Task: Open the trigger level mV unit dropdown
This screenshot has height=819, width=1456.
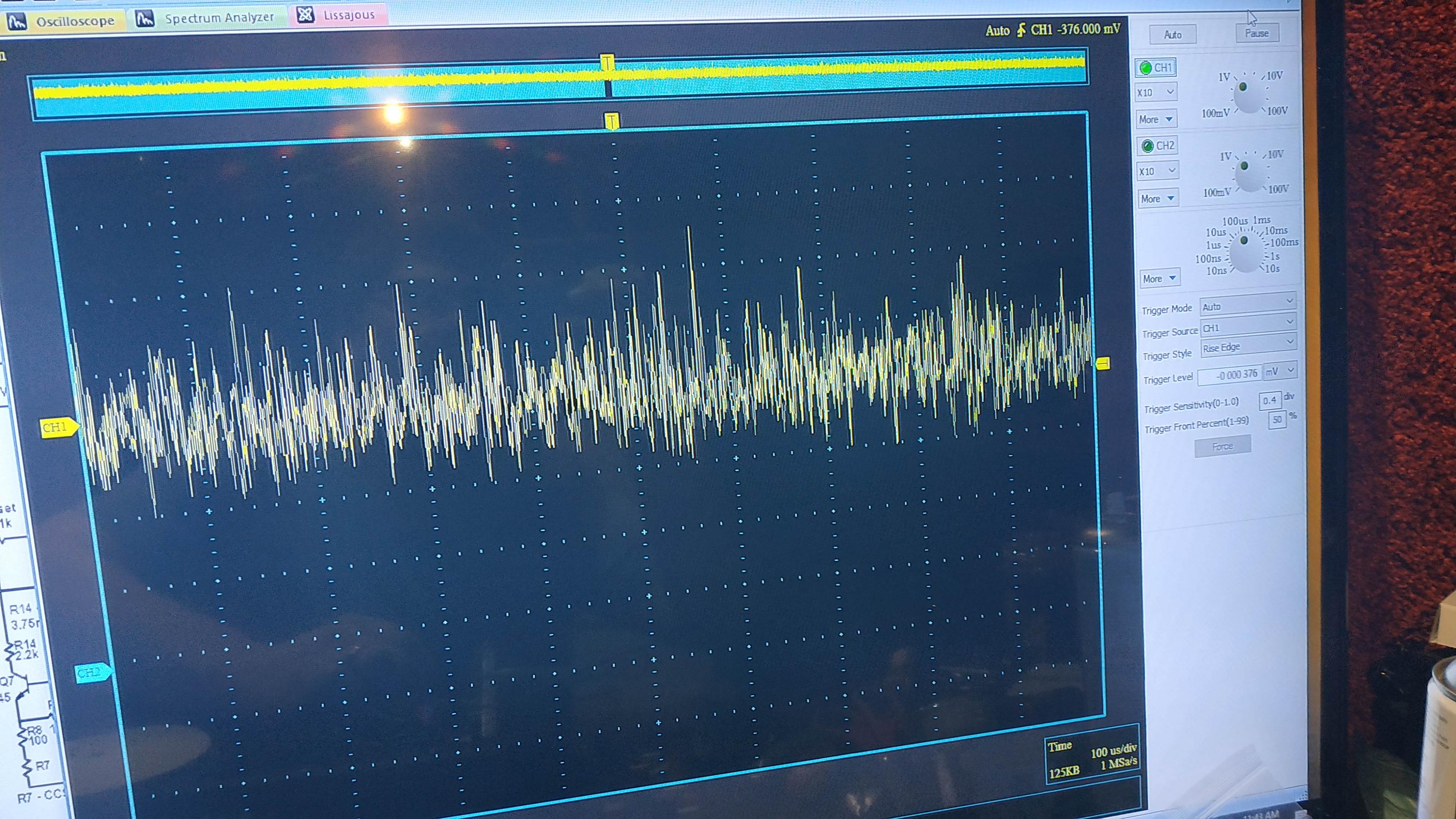Action: pos(1280,371)
